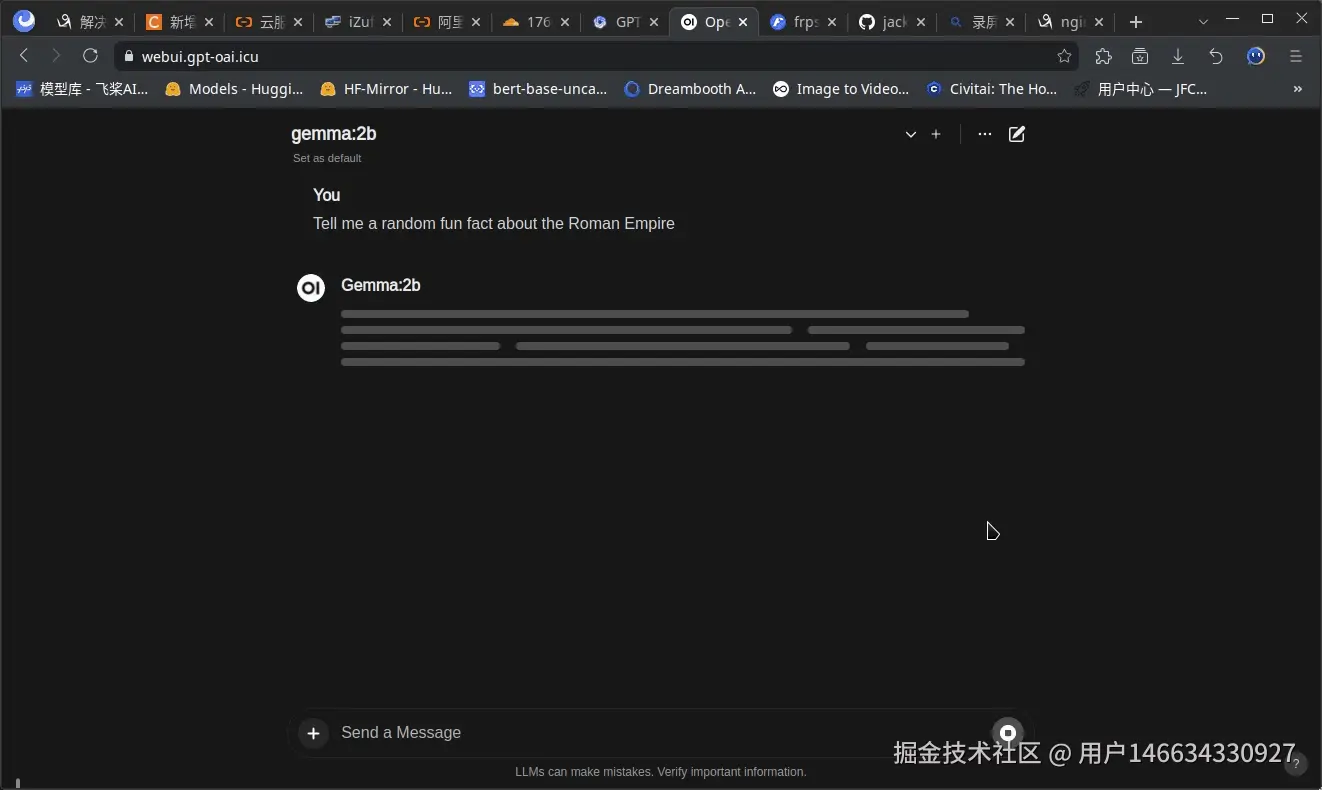Open the help question mark button
The width and height of the screenshot is (1322, 790).
pyautogui.click(x=1296, y=764)
